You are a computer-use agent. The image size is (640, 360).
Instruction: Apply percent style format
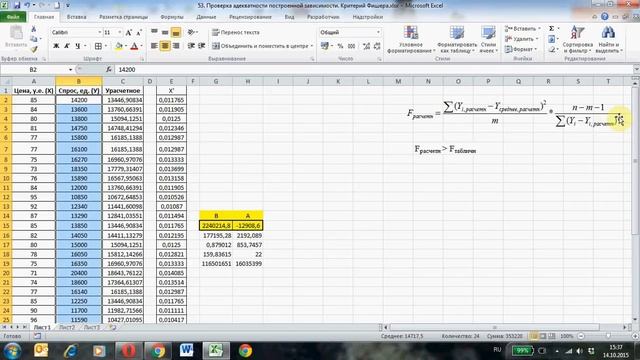[x=340, y=46]
